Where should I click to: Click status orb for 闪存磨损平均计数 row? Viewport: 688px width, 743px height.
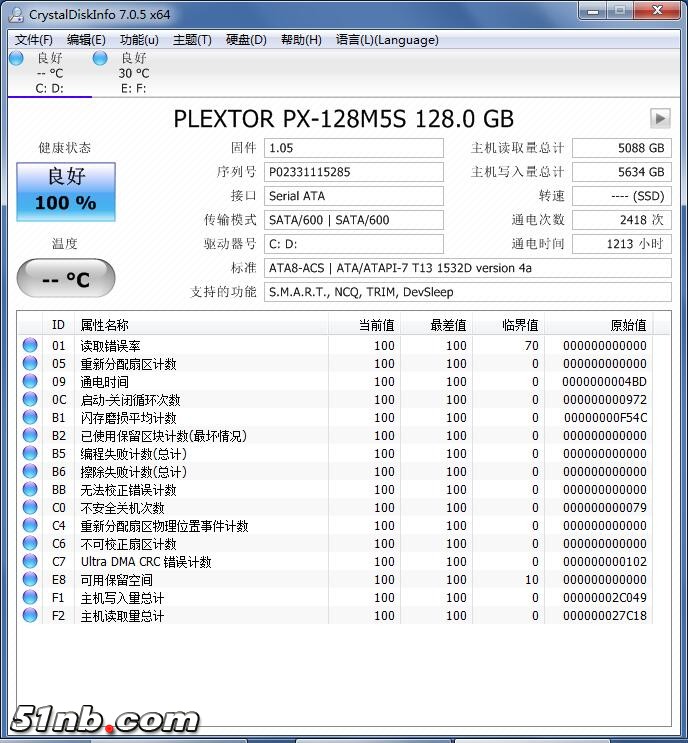coord(30,417)
